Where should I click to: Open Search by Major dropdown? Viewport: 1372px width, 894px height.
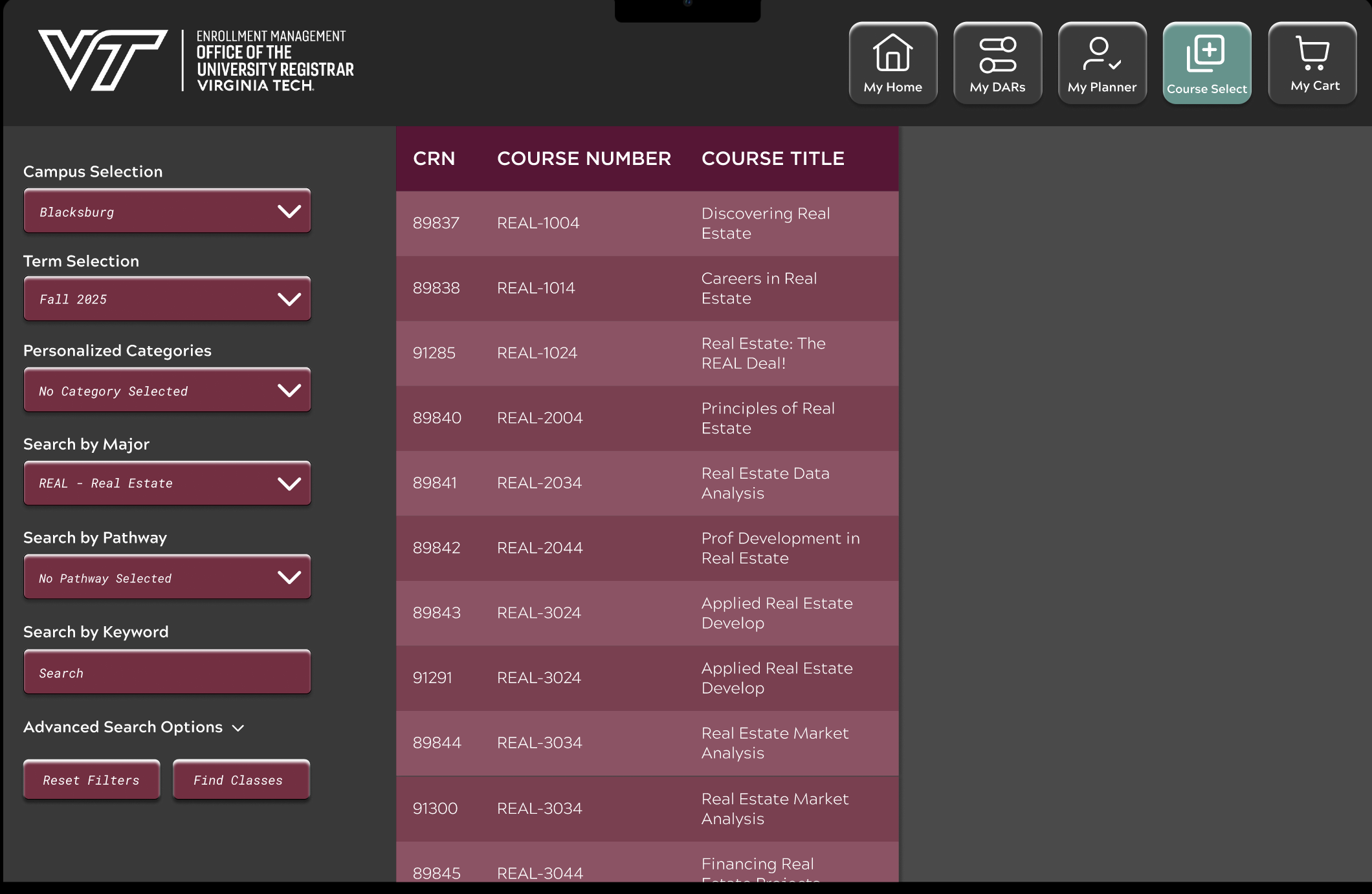pos(167,483)
